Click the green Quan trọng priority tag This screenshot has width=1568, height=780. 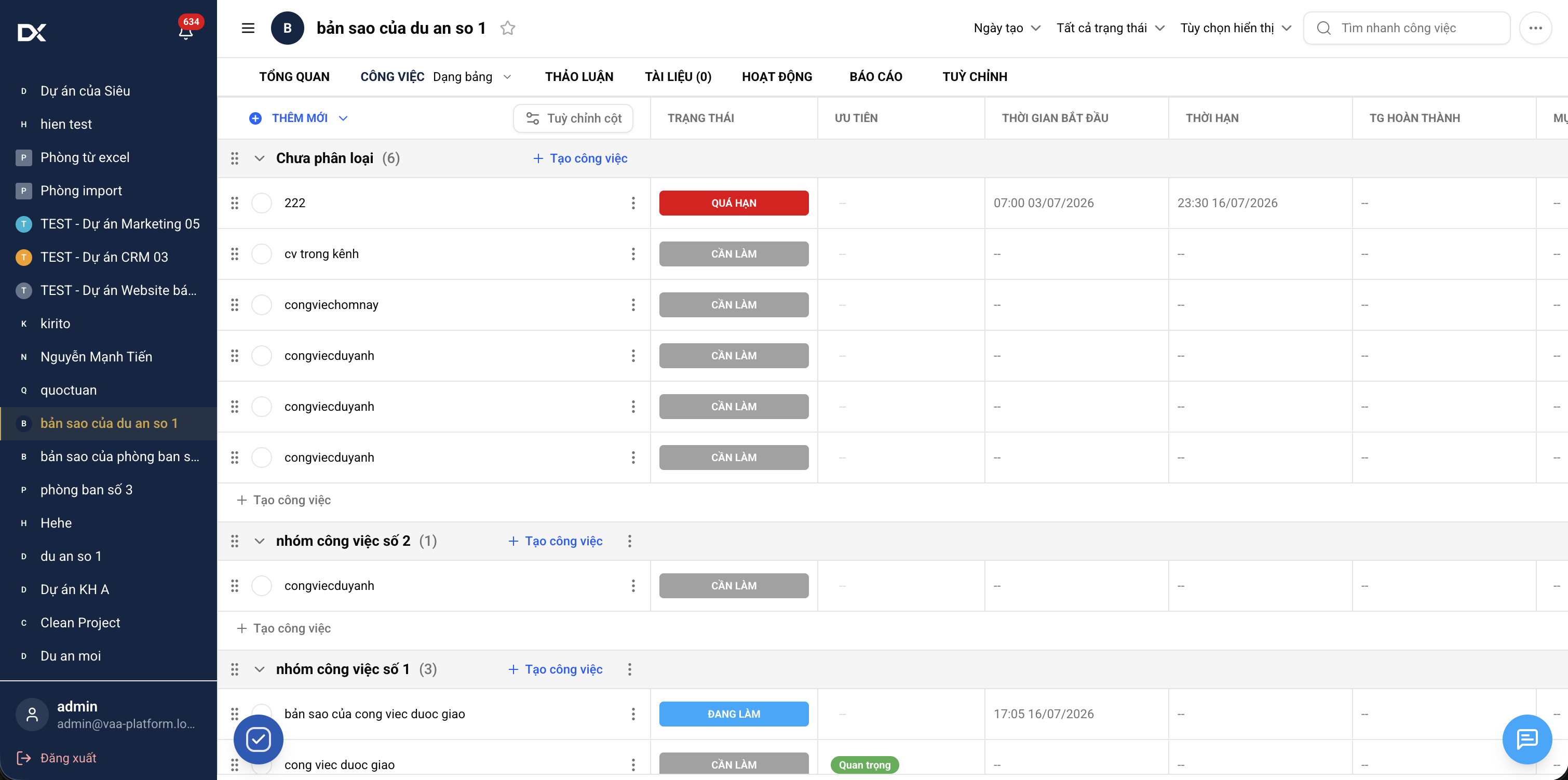coord(864,765)
